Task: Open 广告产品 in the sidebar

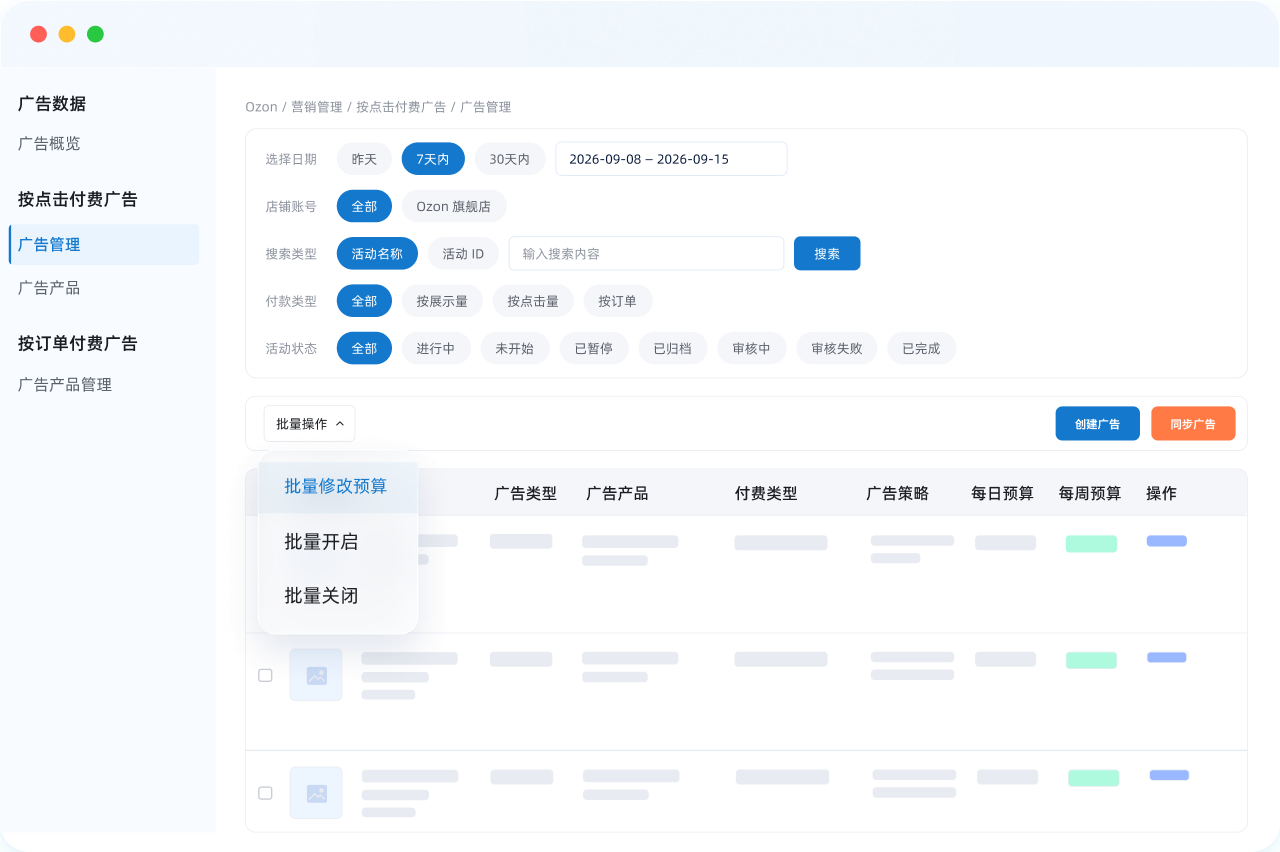Action: pos(49,288)
